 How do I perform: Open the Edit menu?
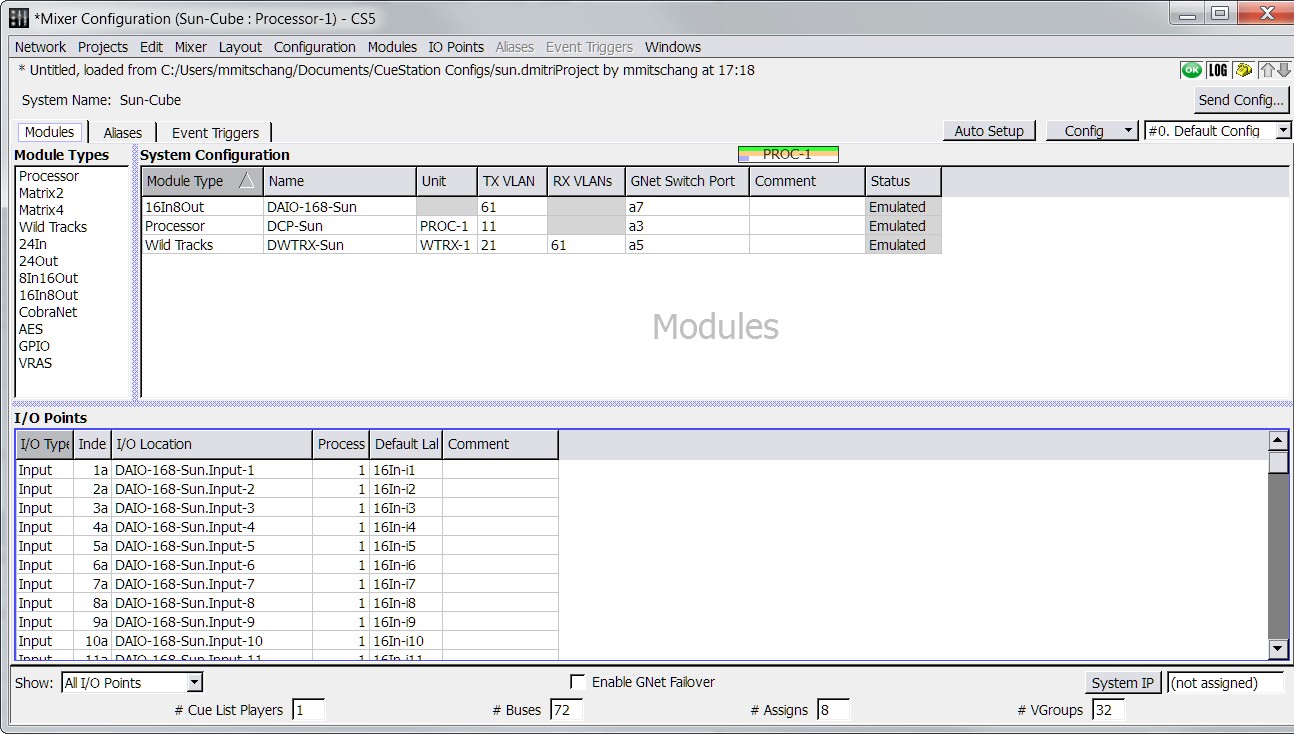(x=151, y=47)
